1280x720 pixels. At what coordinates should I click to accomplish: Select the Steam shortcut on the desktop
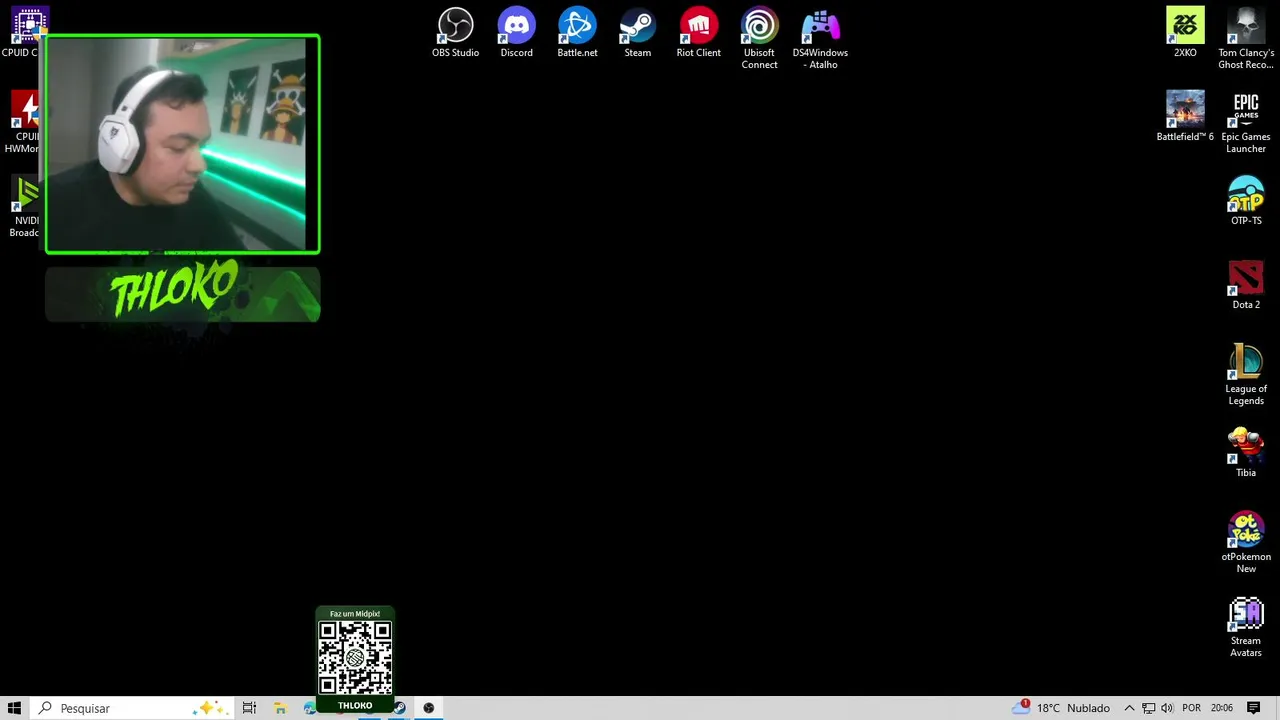pos(637,33)
